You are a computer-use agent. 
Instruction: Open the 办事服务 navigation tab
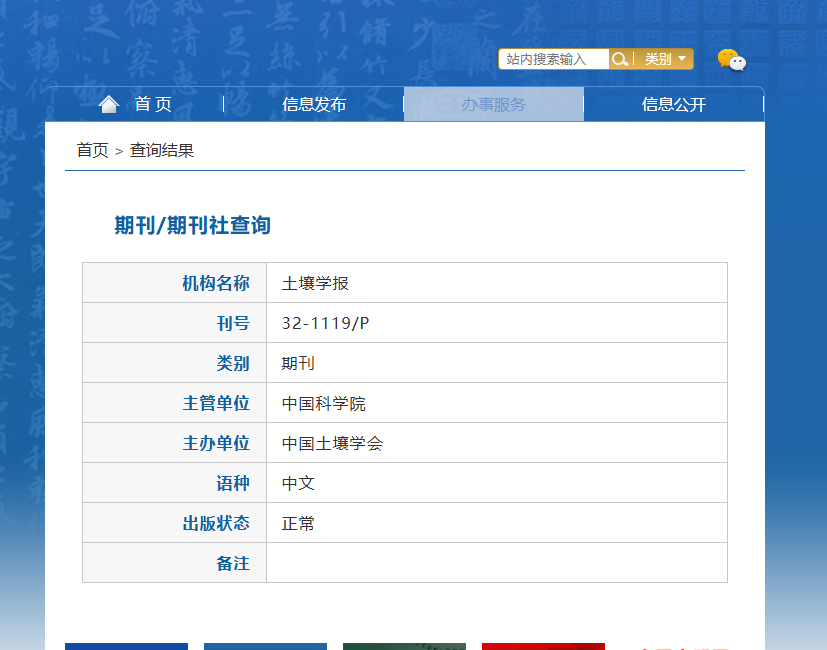click(x=494, y=104)
